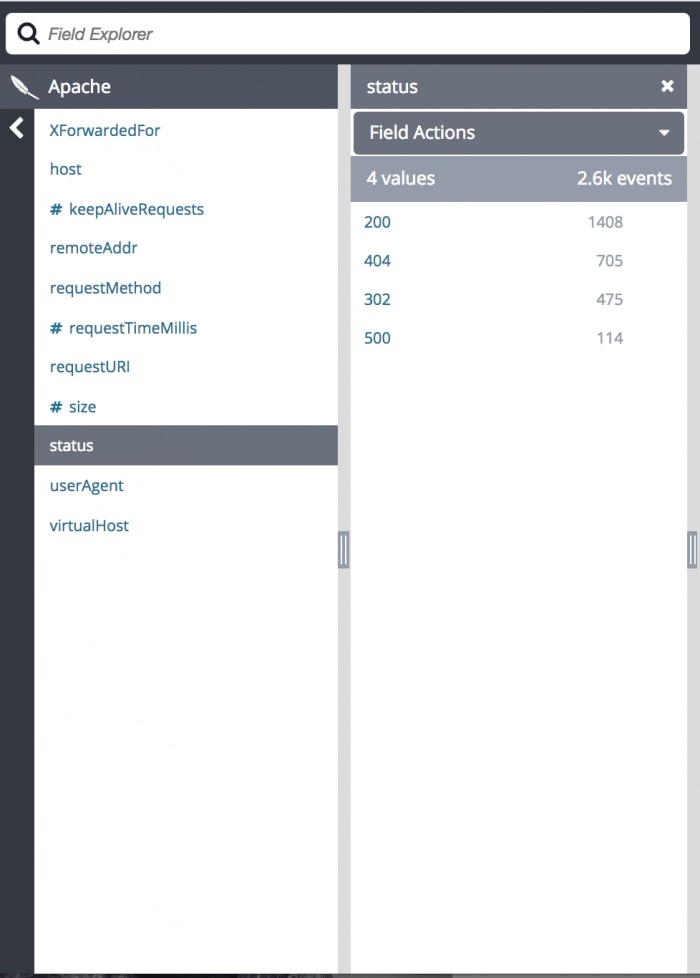Screen dimensions: 700x978
Task: Open the Field Actions dropdown
Action: (x=518, y=132)
